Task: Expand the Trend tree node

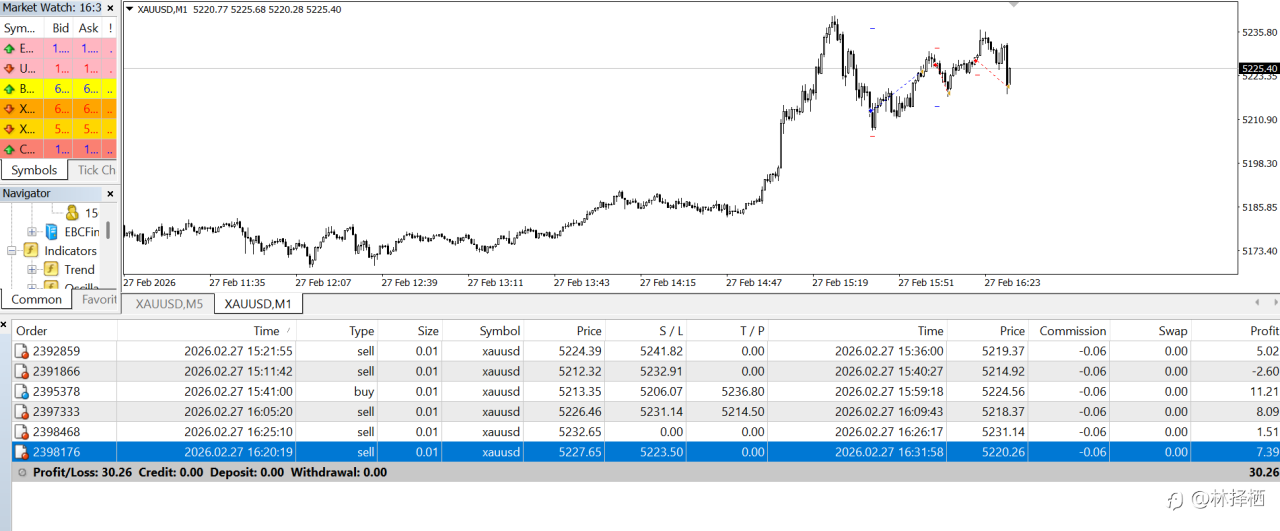Action: click(x=33, y=270)
